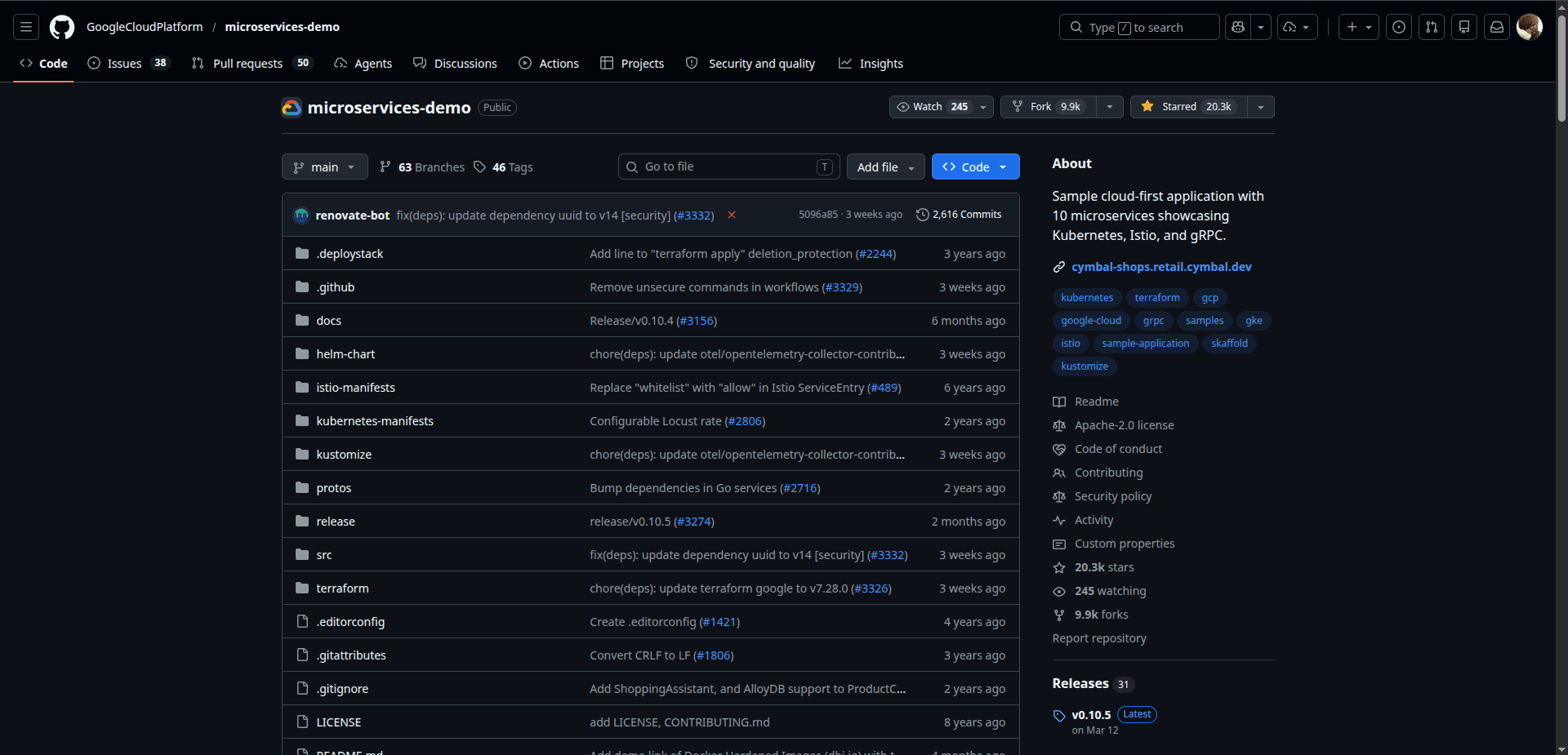This screenshot has width=1568, height=755.
Task: Click the .deploystack folder icon
Action: pos(302,254)
